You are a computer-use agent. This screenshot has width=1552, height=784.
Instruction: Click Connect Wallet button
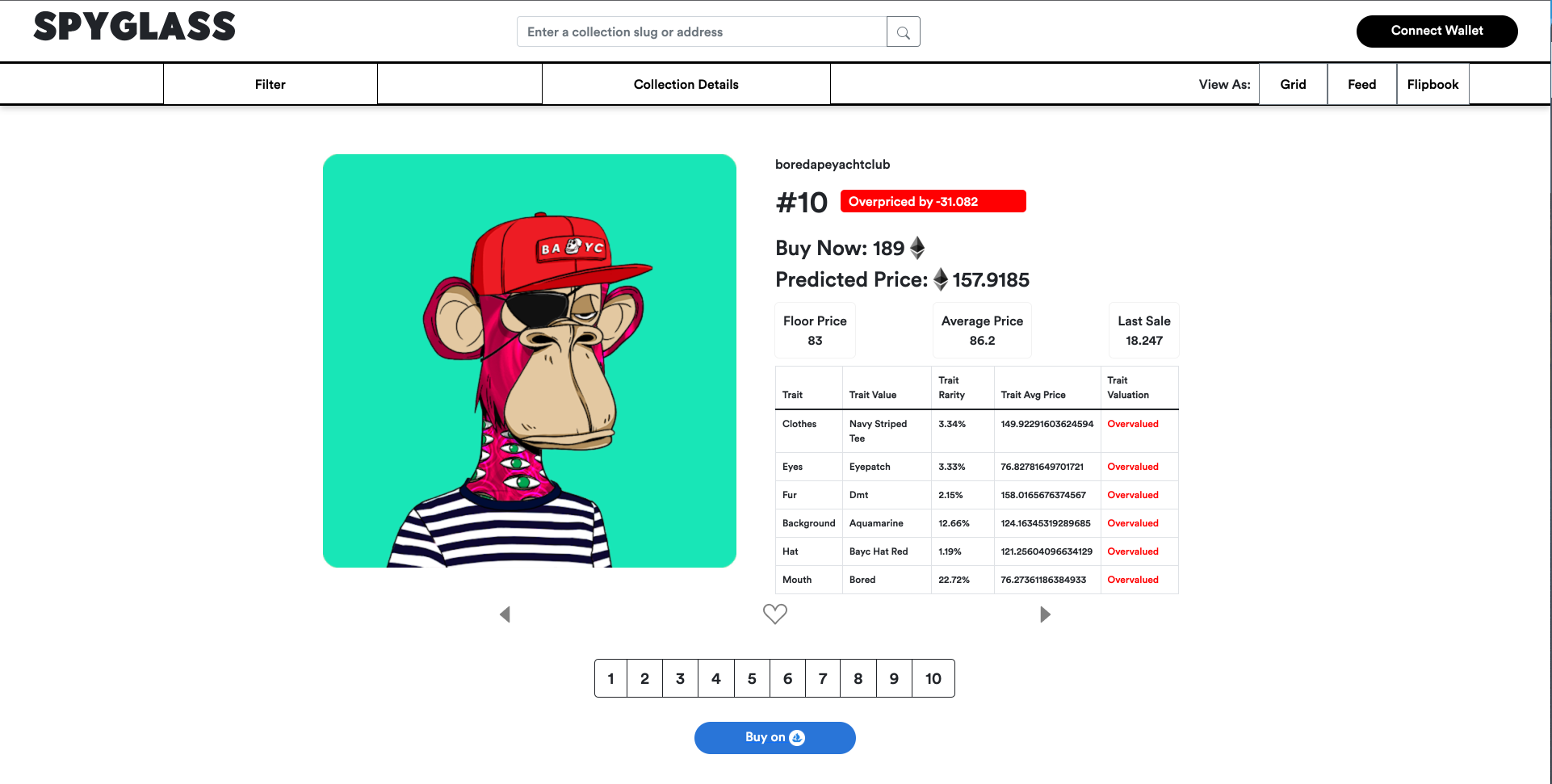tap(1437, 31)
